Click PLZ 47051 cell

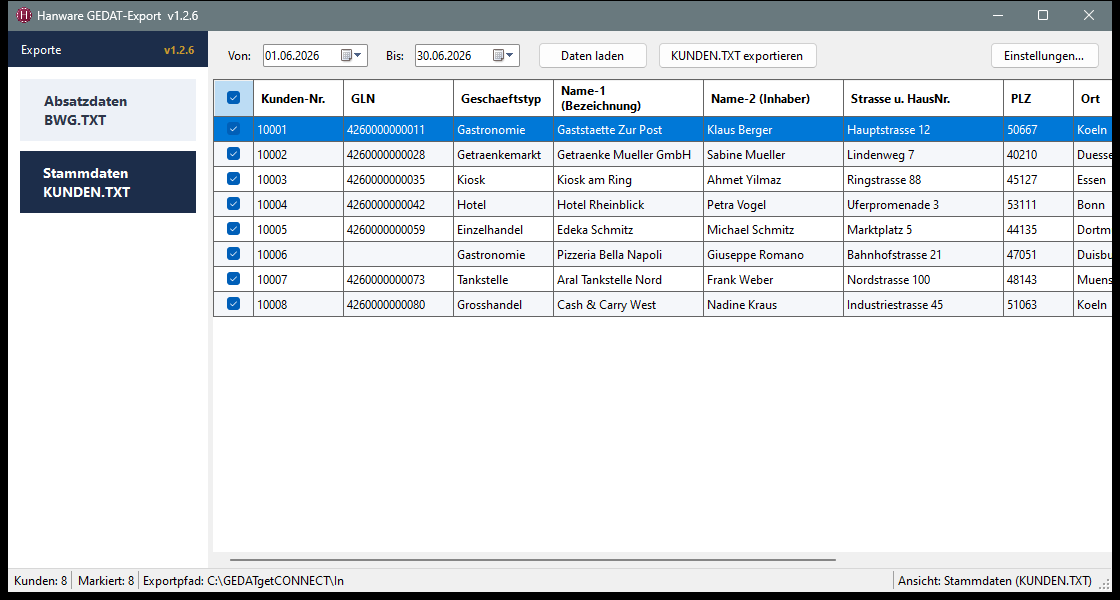tap(1039, 255)
